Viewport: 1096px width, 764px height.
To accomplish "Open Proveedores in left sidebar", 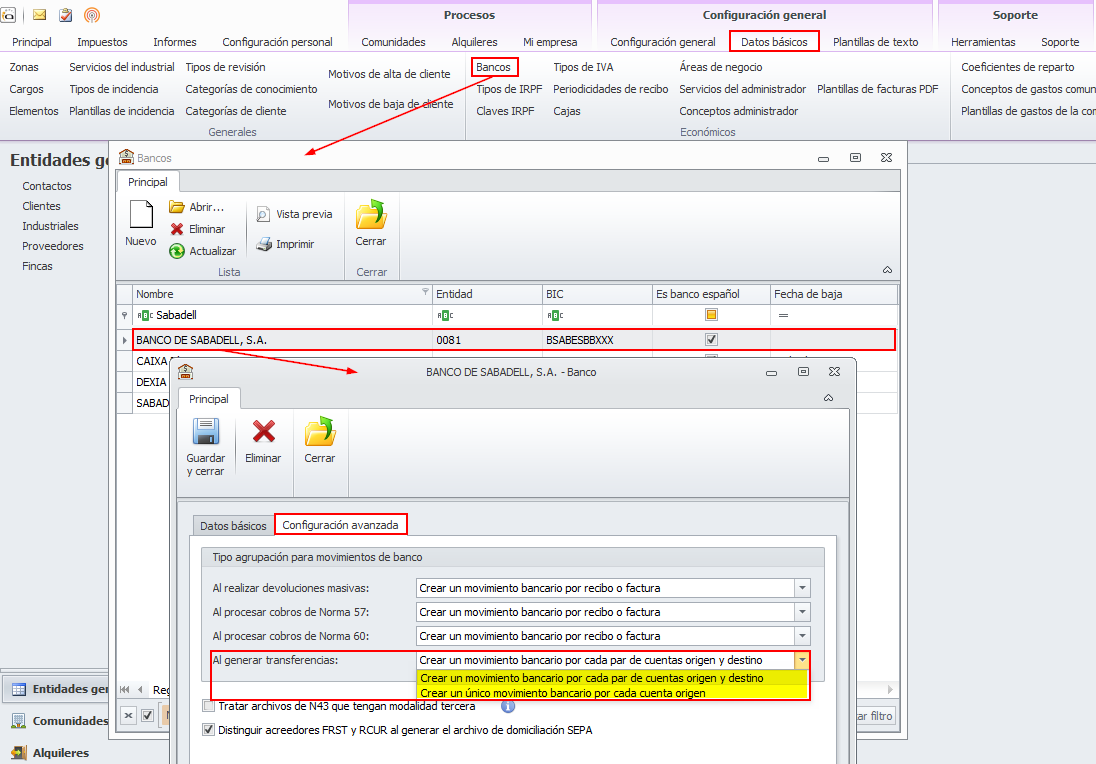I will [52, 246].
